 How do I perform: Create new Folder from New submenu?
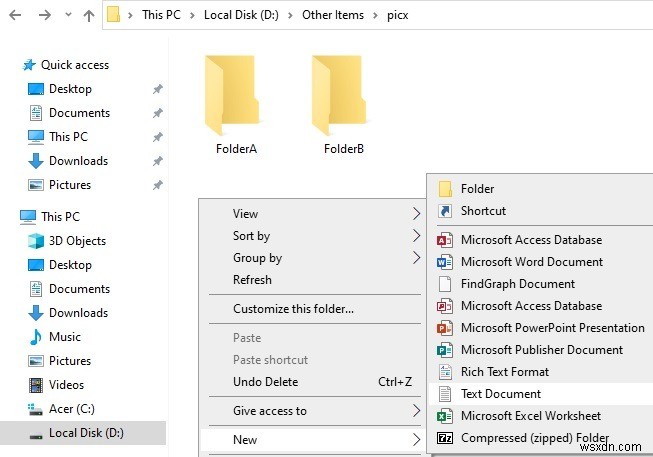pos(541,189)
